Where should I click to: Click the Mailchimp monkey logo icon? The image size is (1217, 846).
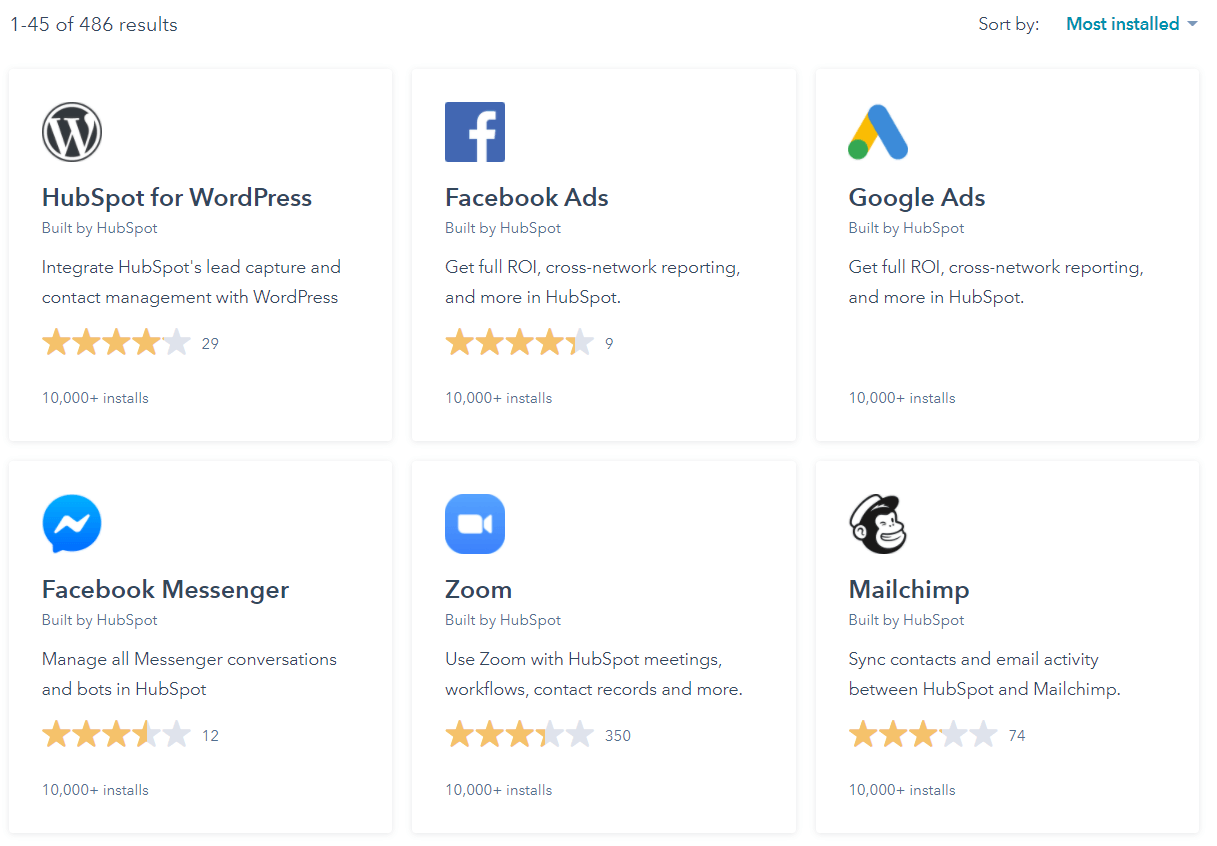tap(878, 524)
